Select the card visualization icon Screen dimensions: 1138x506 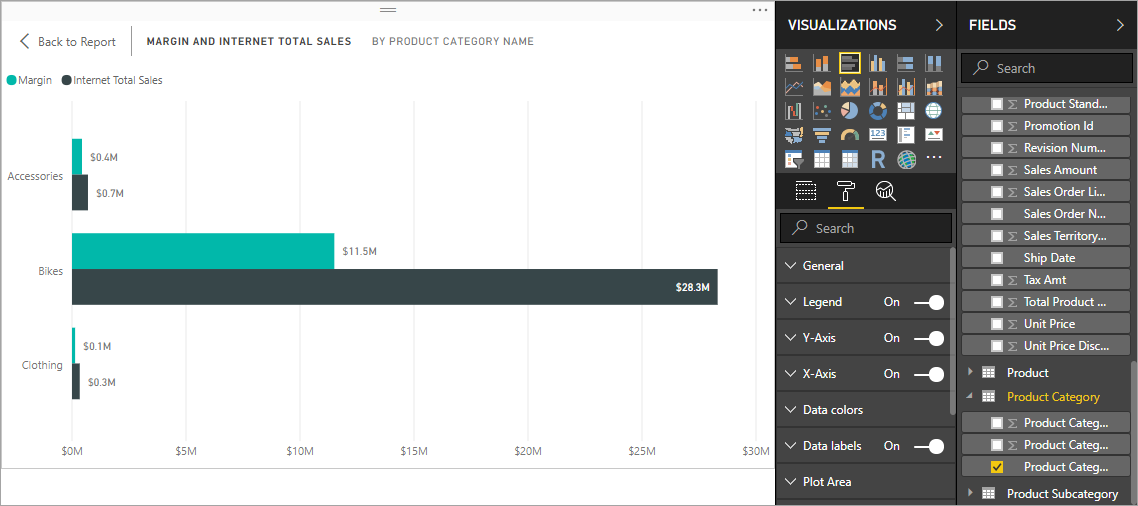click(x=878, y=135)
